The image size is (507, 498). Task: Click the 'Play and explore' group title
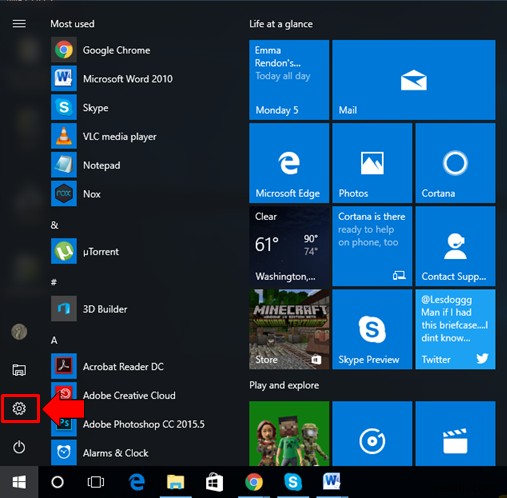[284, 385]
